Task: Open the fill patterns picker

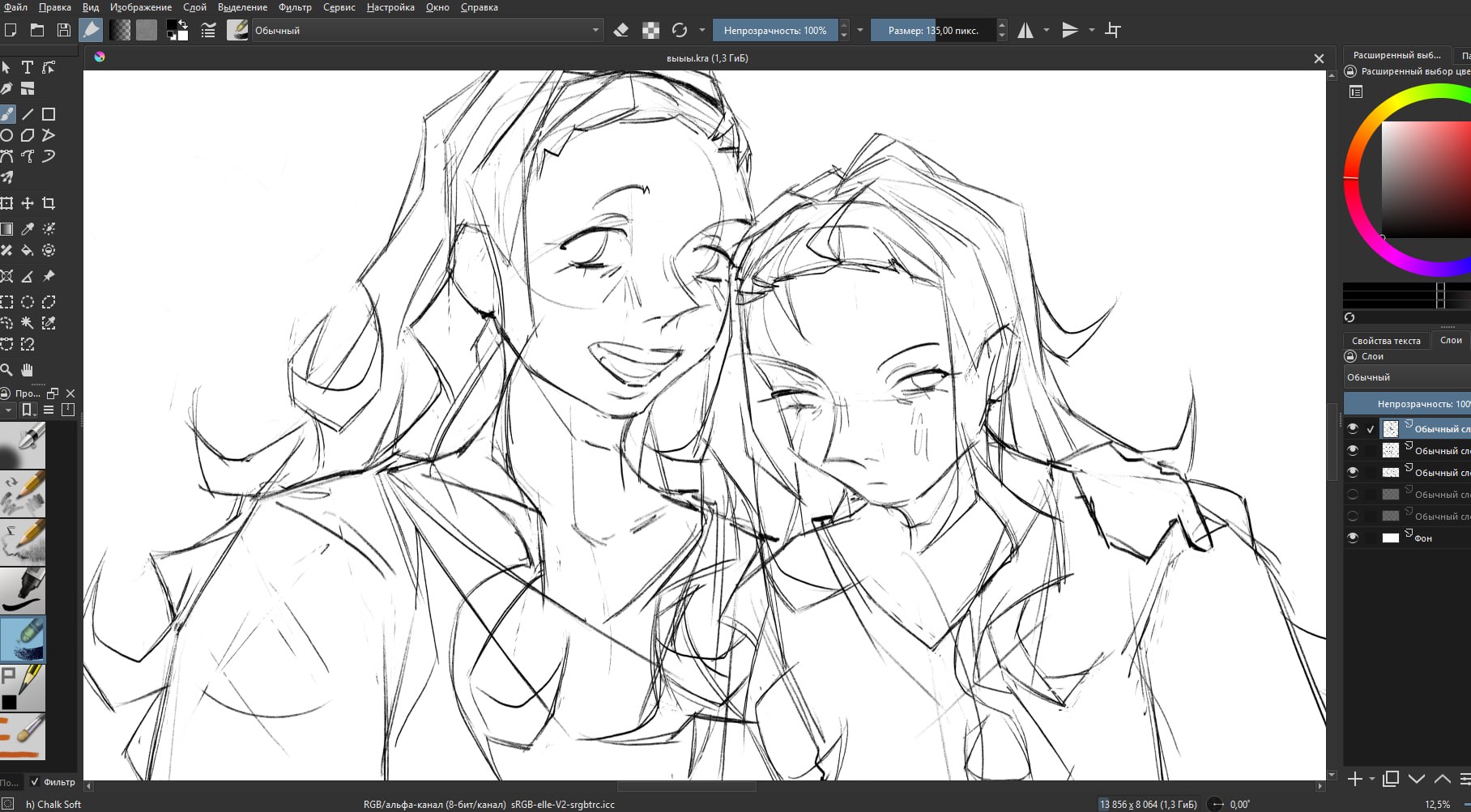Action: point(147,30)
